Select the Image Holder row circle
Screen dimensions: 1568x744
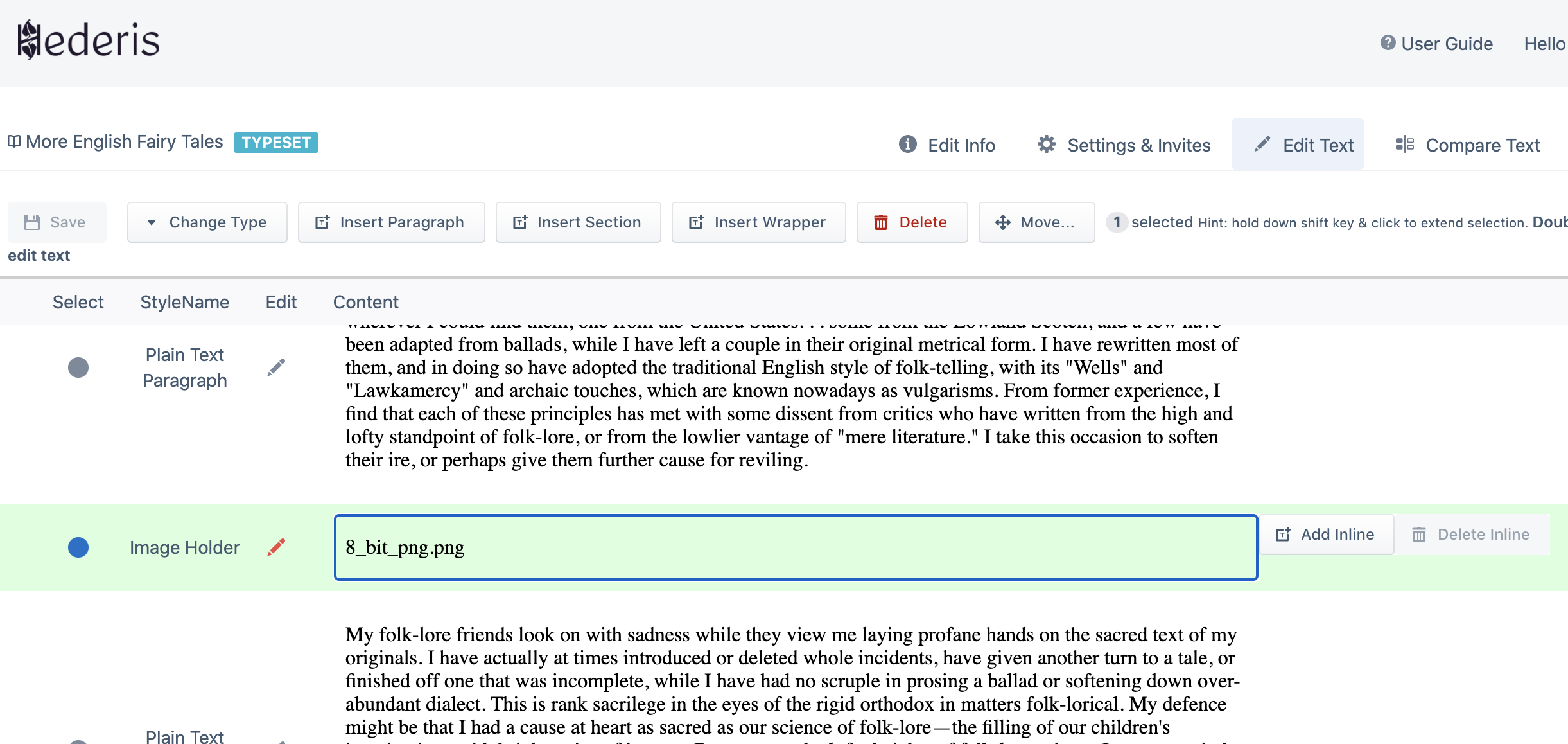click(x=78, y=547)
